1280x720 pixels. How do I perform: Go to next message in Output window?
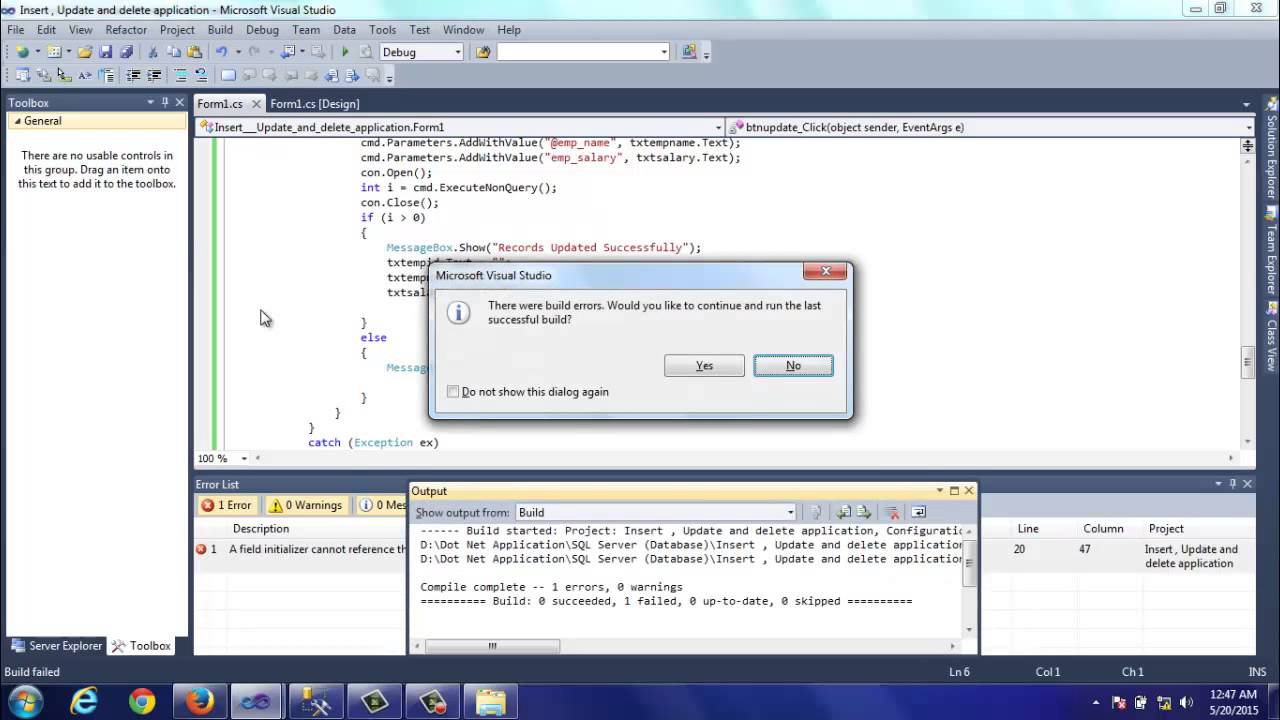(x=864, y=512)
